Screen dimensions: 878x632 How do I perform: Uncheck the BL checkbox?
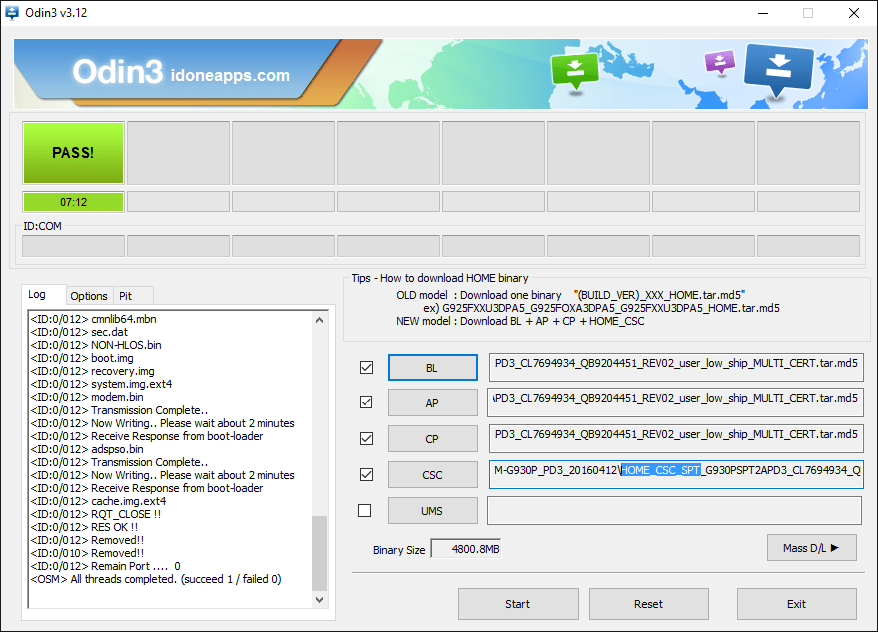click(x=366, y=367)
